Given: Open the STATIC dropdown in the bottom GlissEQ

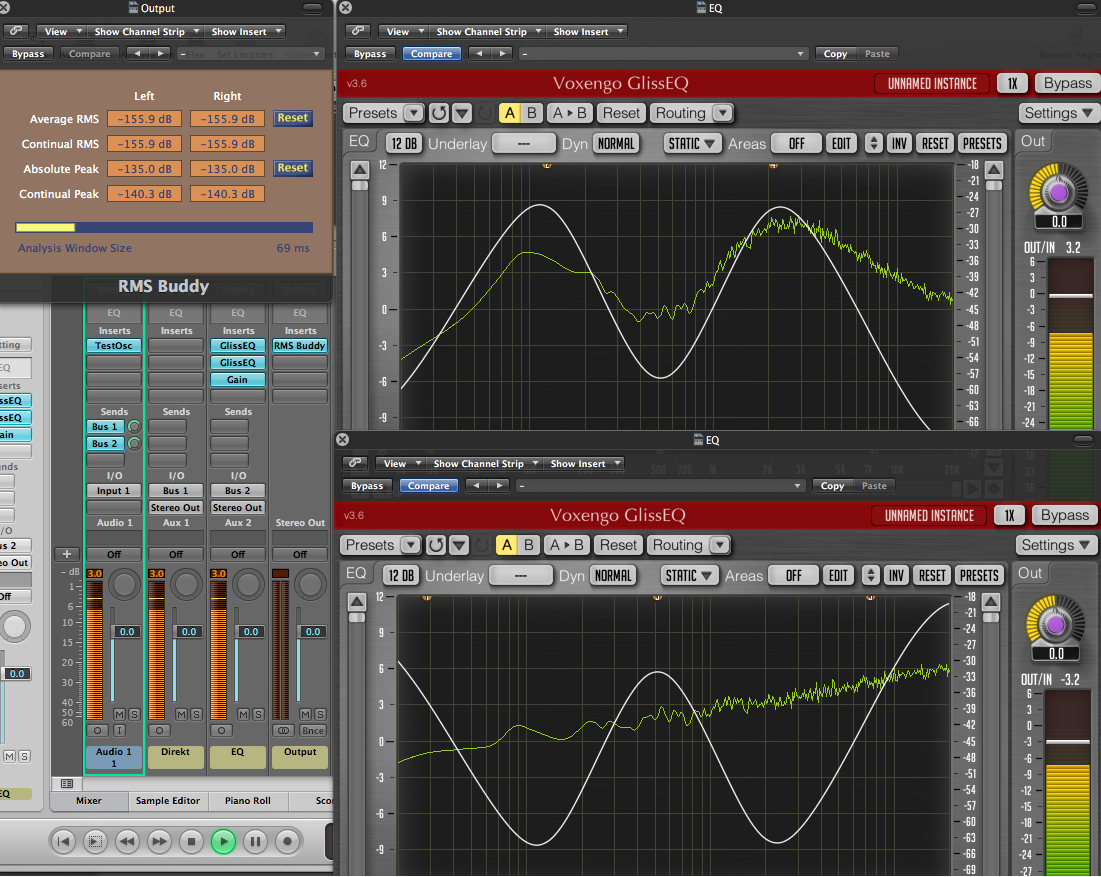Looking at the screenshot, I should pyautogui.click(x=688, y=575).
